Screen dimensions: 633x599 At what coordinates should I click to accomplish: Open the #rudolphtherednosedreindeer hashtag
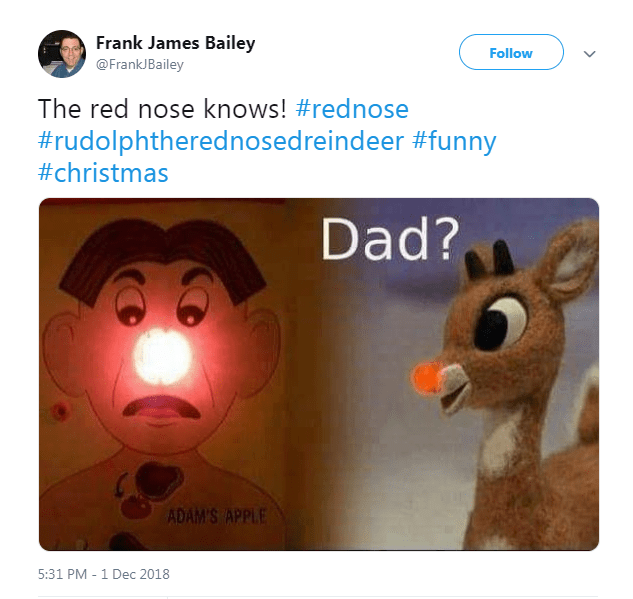[x=221, y=141]
